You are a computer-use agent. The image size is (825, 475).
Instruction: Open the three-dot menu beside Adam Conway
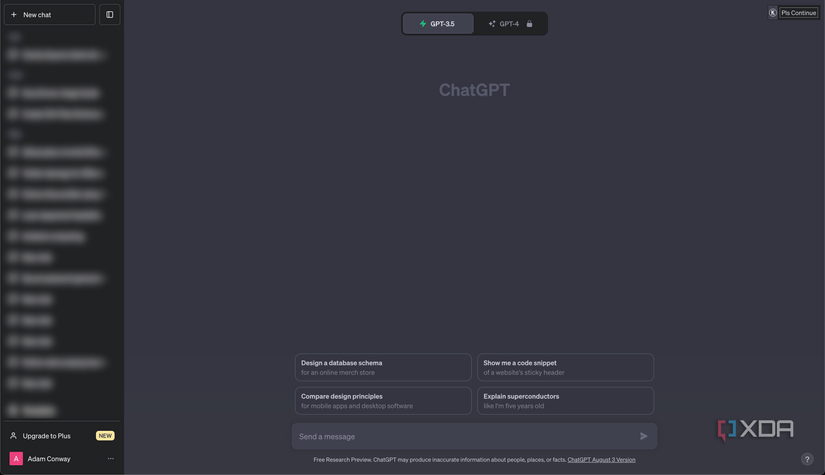(x=110, y=459)
